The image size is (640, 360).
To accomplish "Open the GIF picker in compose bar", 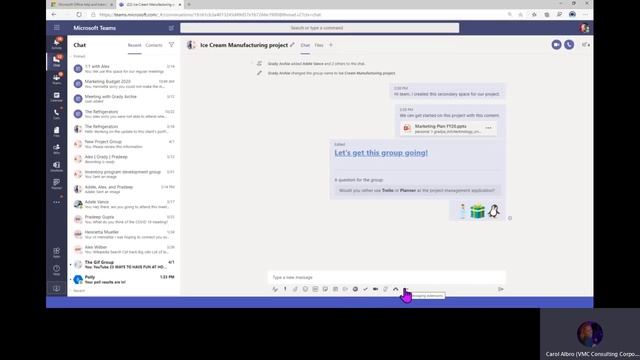I will pos(315,289).
